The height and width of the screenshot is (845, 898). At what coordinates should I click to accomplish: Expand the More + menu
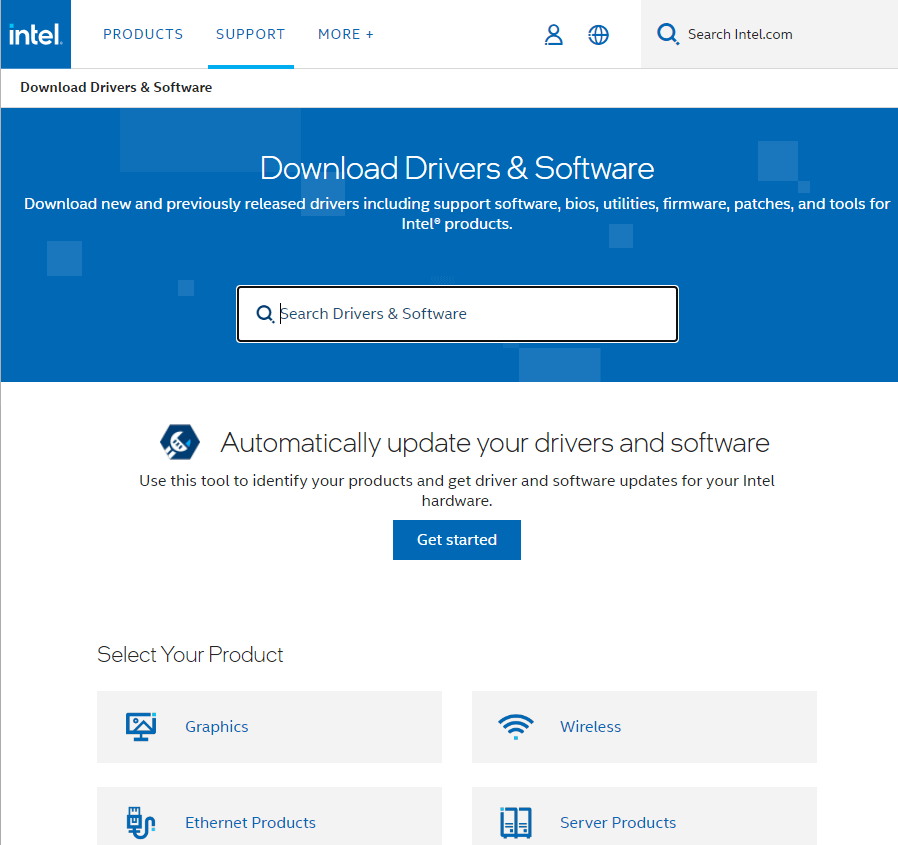tap(345, 34)
